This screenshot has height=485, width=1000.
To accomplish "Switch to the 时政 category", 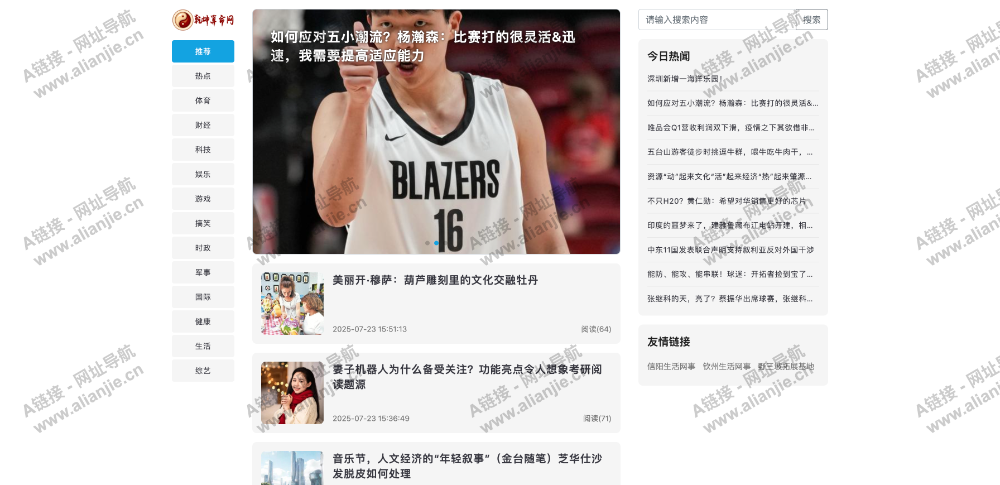I will (x=203, y=248).
